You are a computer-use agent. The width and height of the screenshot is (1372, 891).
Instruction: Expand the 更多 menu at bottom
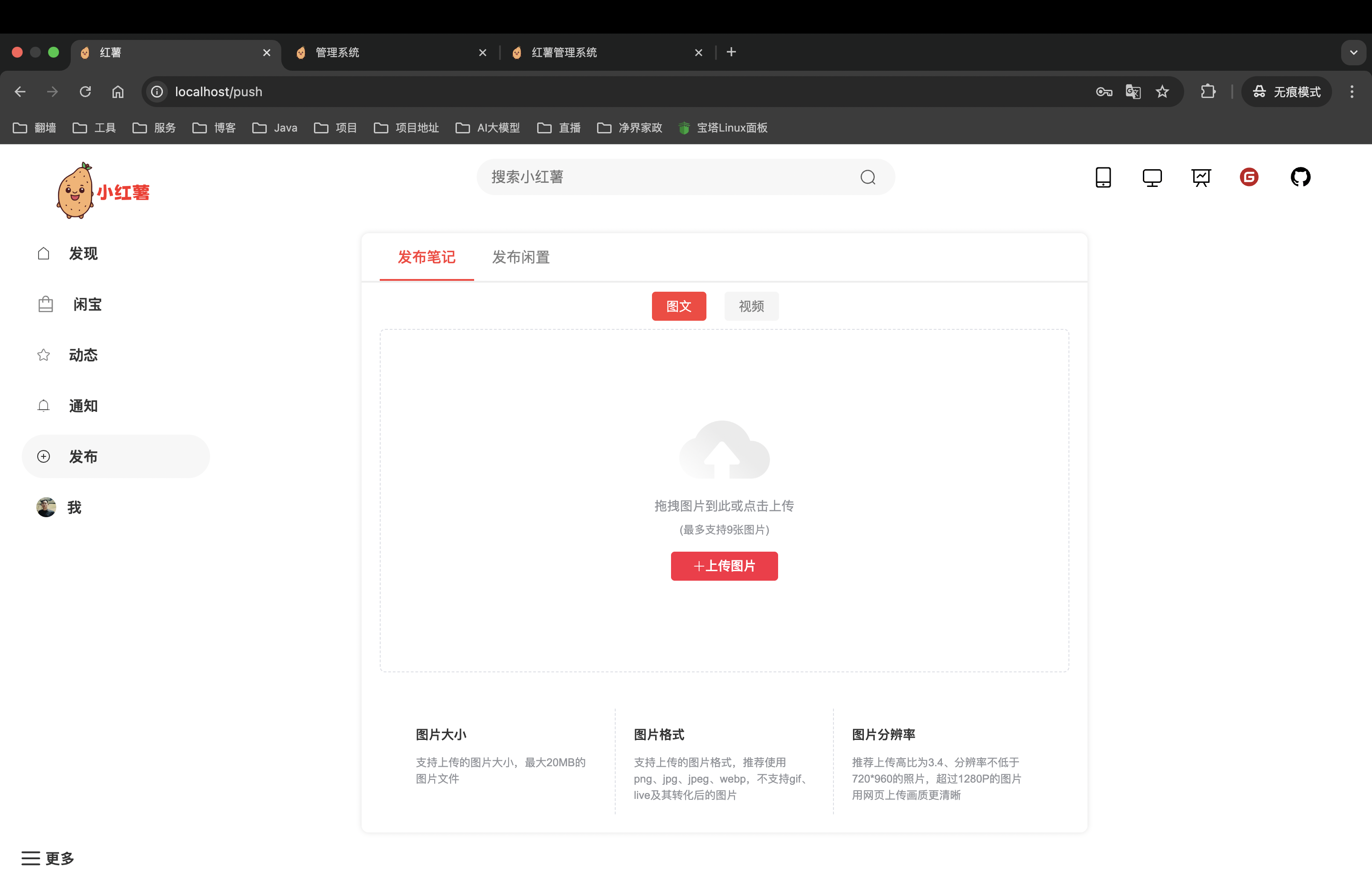[49, 858]
